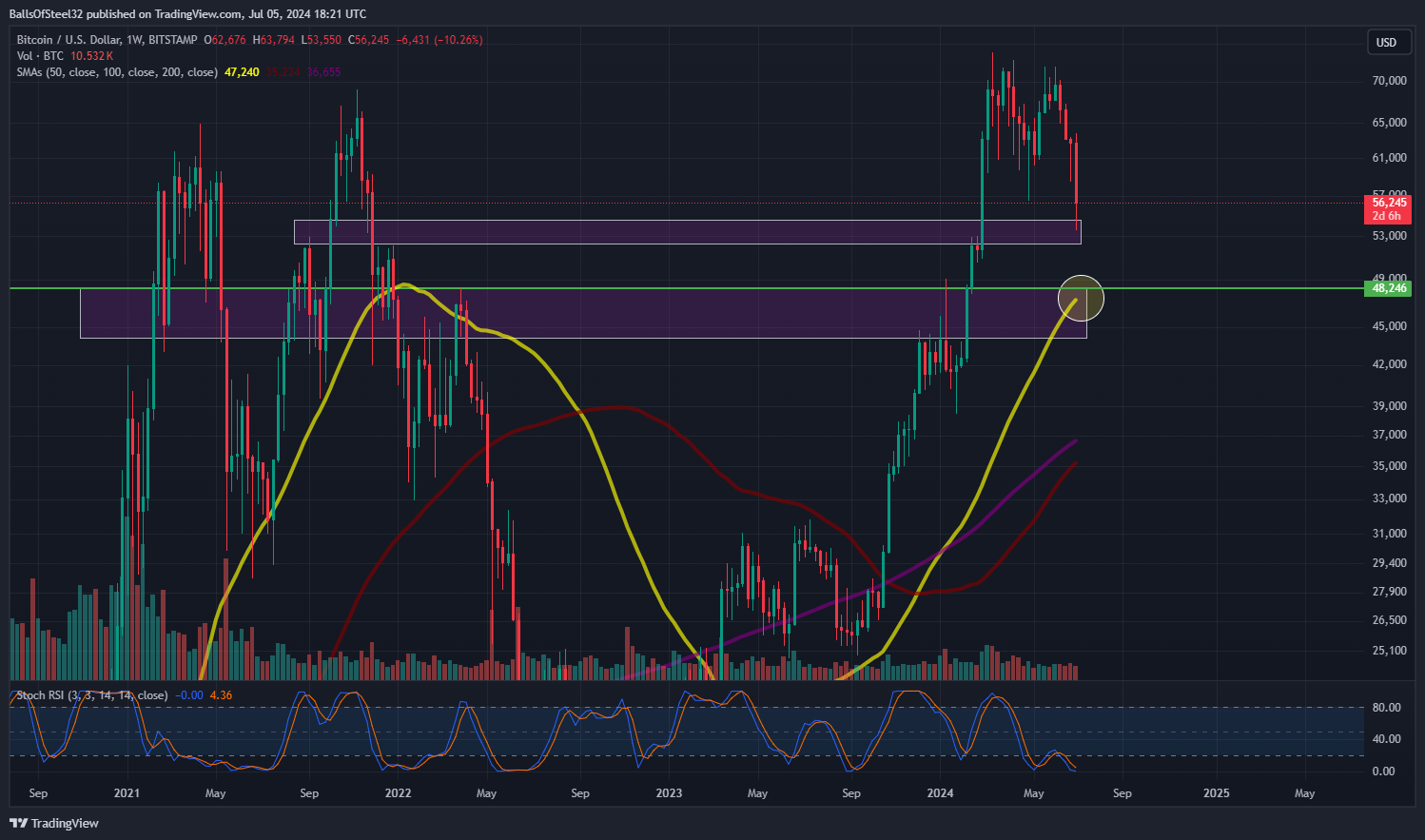Select the 1W interval label in legend

click(x=134, y=40)
